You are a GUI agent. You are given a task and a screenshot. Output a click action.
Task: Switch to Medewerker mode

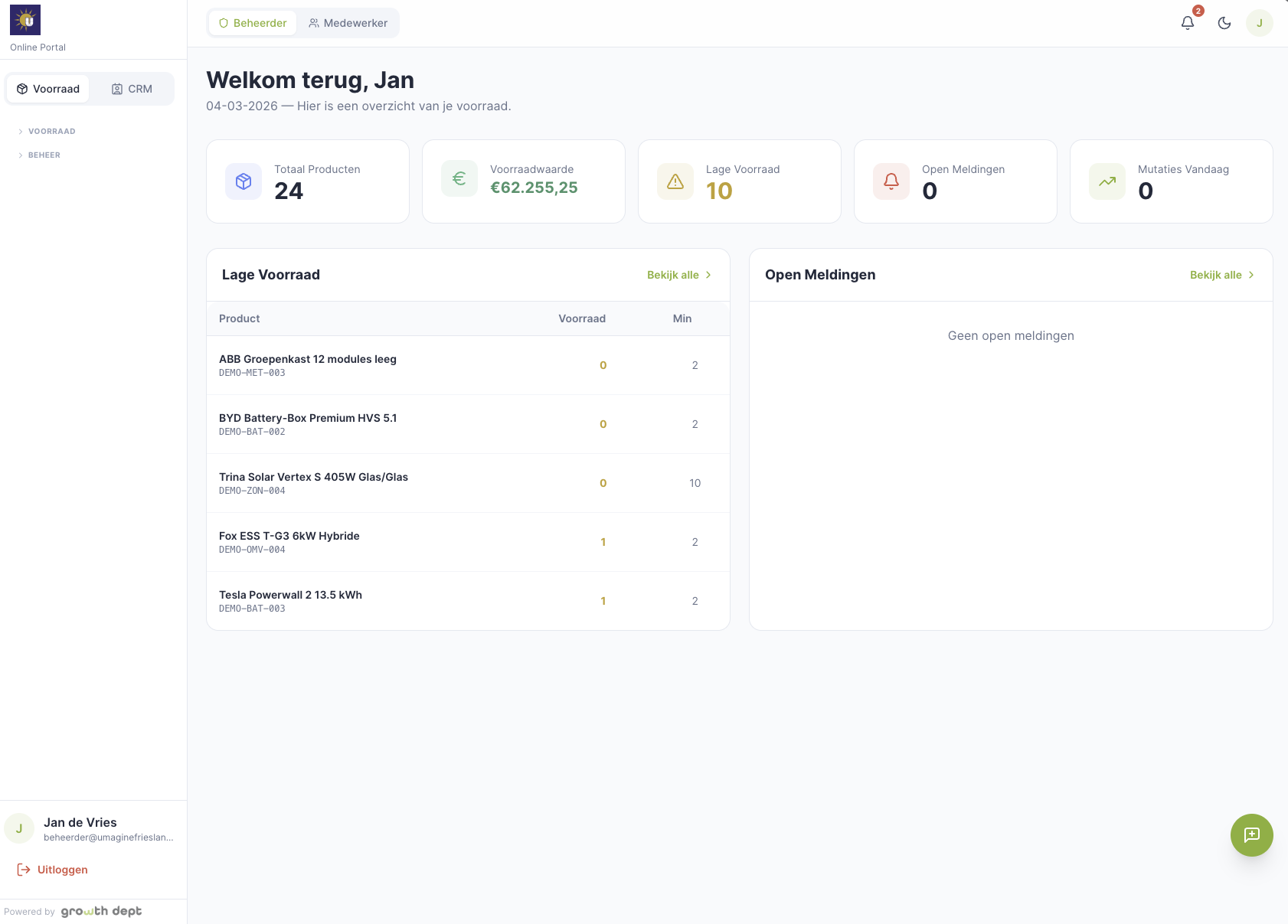[x=348, y=23]
